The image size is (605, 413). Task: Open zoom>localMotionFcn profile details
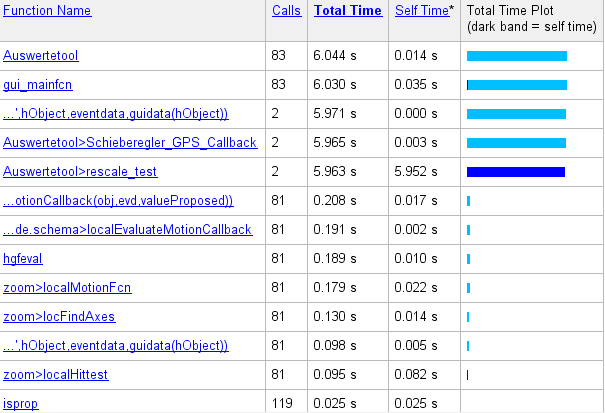(x=67, y=288)
